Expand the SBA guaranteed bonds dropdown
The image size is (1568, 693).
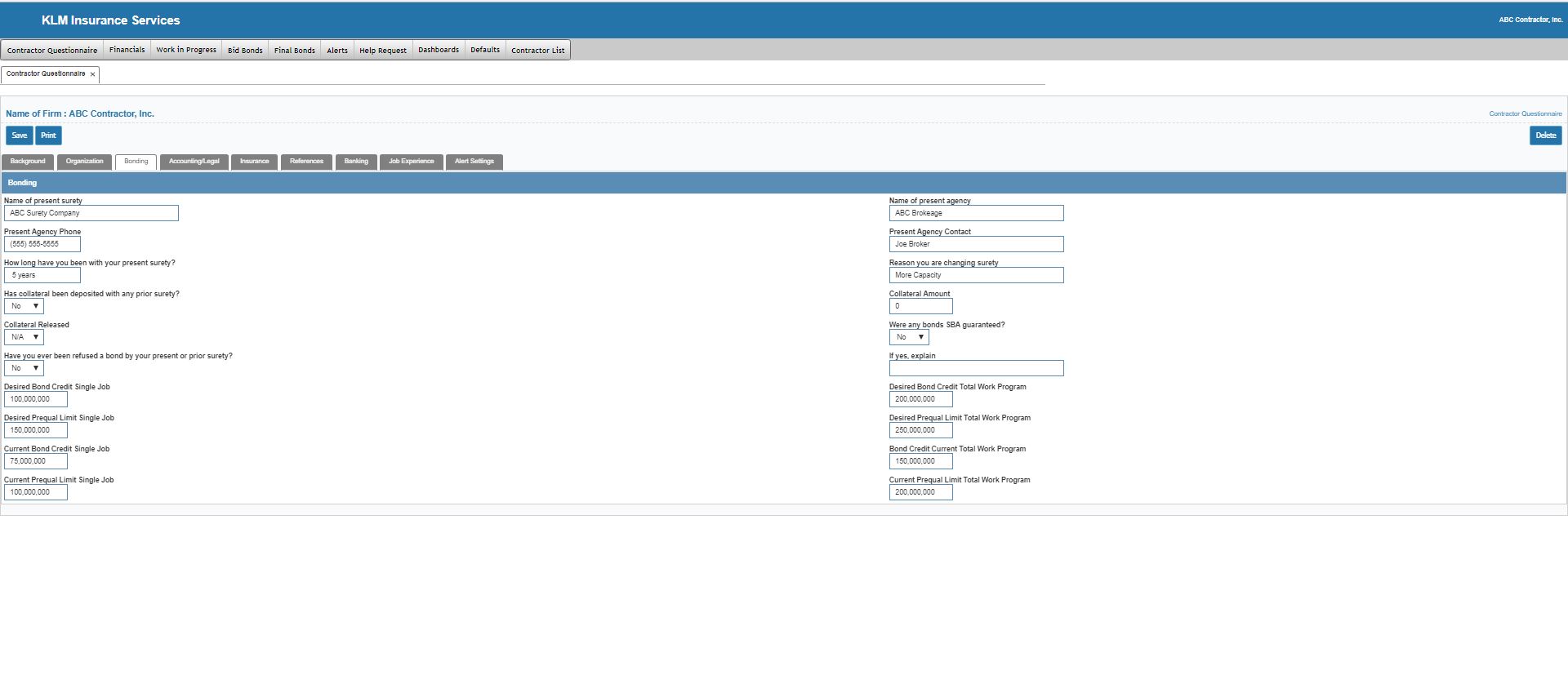(x=909, y=337)
